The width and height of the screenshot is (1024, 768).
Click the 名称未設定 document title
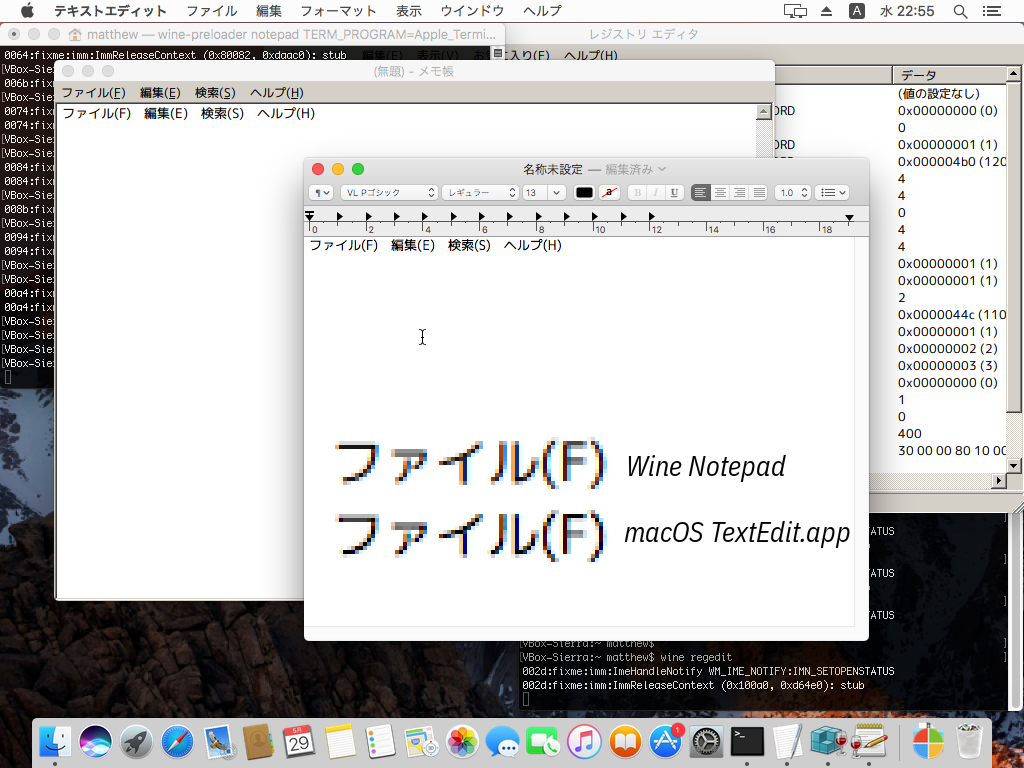click(x=552, y=169)
